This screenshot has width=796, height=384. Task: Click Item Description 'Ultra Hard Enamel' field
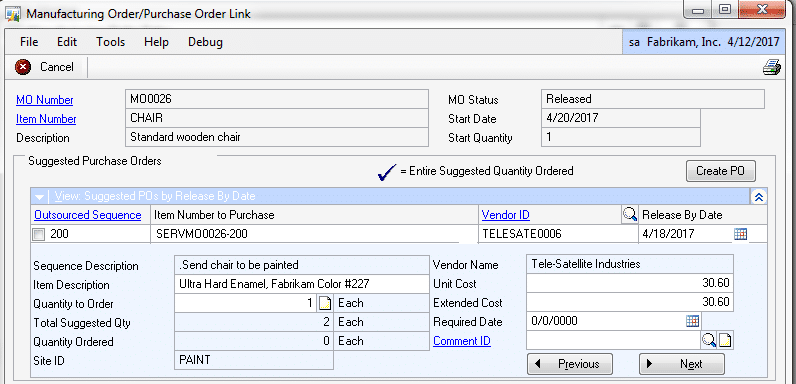pyautogui.click(x=302, y=284)
